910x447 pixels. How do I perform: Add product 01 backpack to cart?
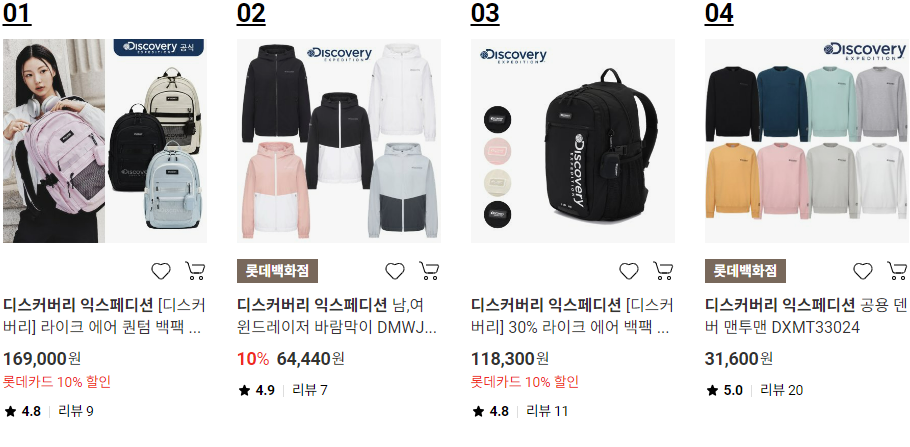click(195, 271)
